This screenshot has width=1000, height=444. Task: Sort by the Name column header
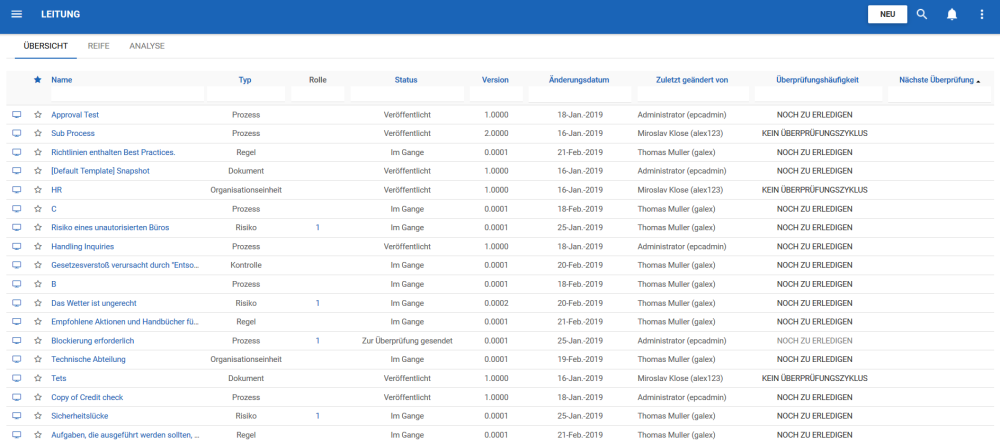point(61,80)
